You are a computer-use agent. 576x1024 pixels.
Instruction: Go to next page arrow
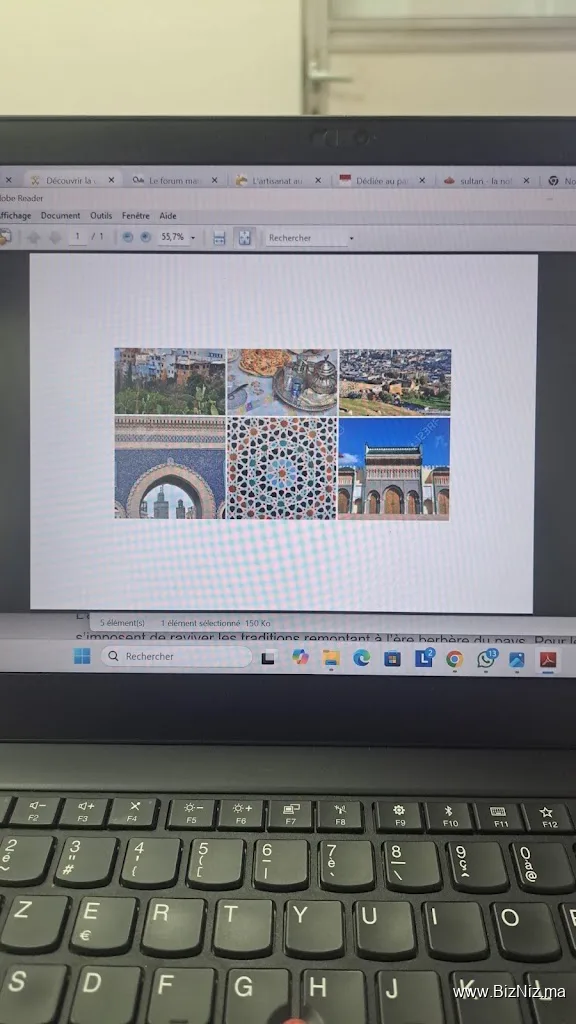coord(55,238)
